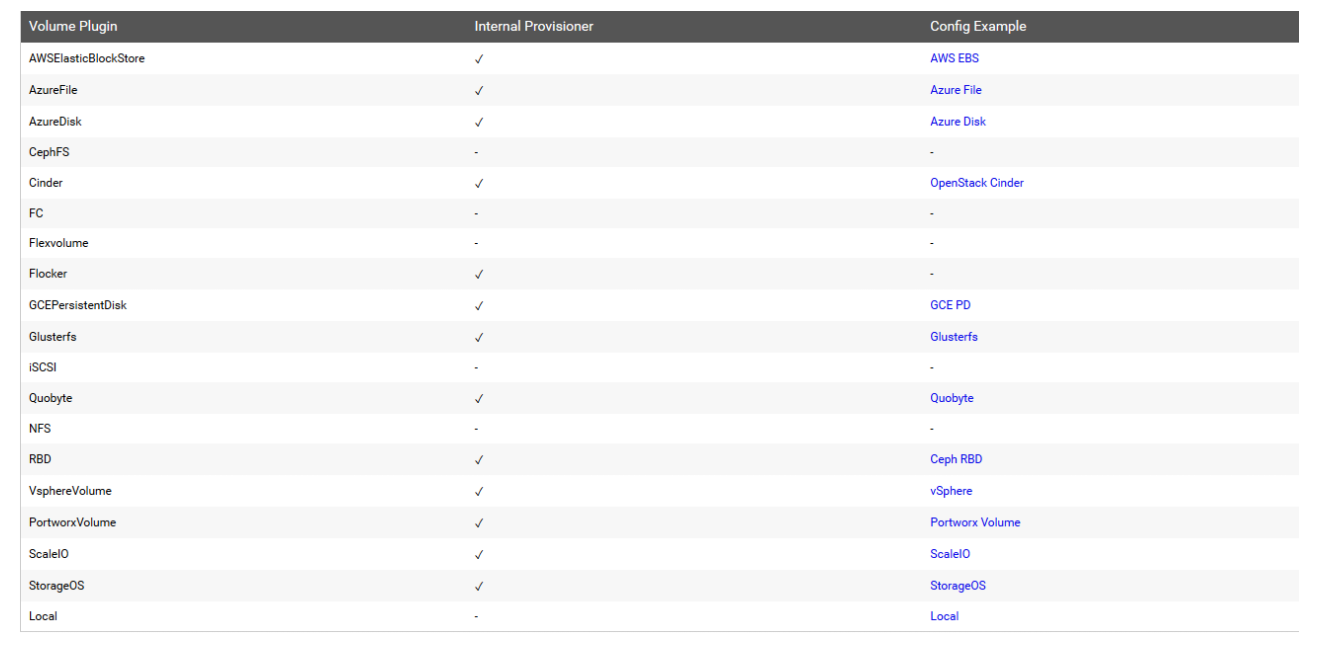
Task: Click the iSCSI plugin name
Action: [x=43, y=367]
